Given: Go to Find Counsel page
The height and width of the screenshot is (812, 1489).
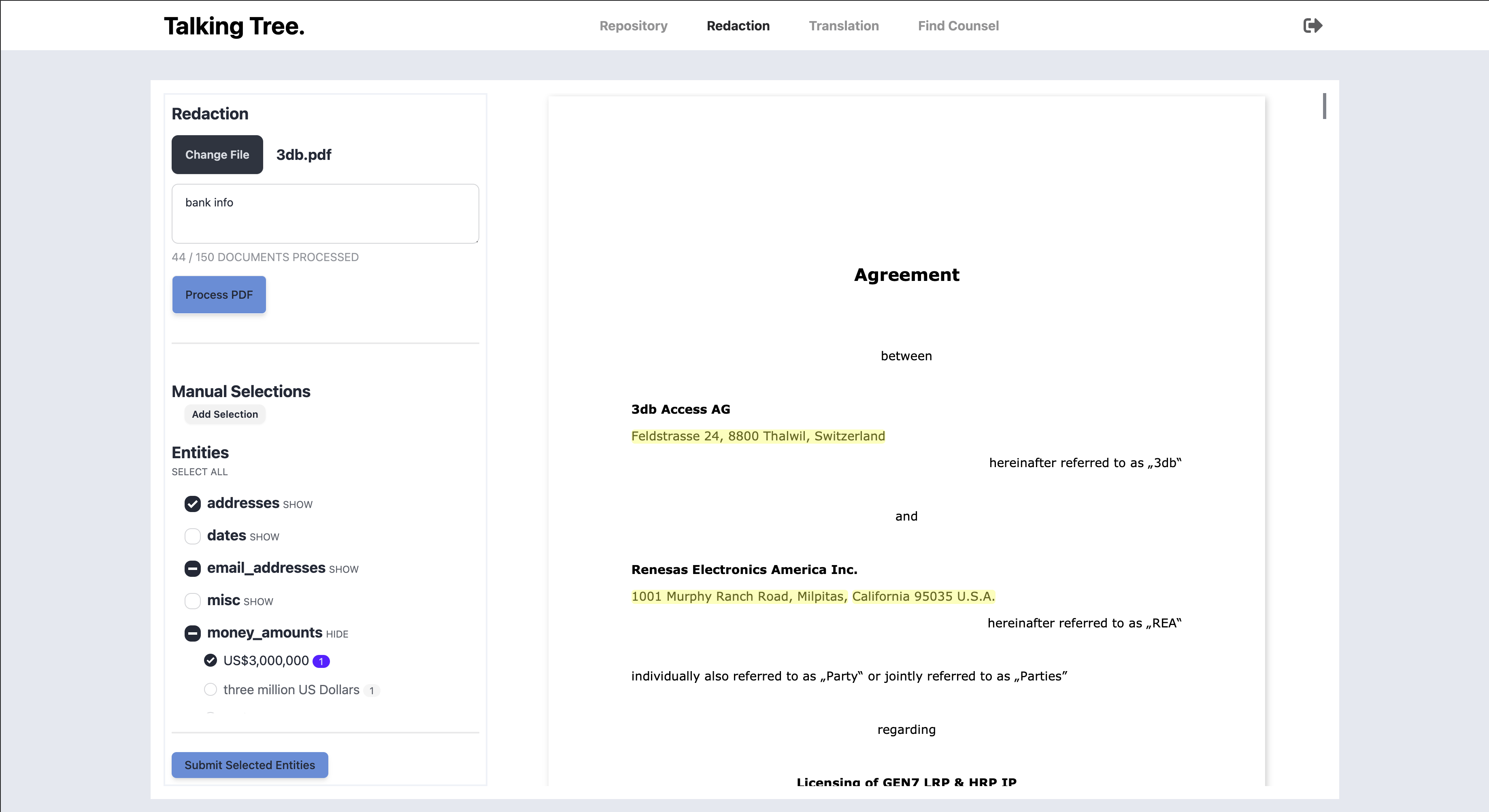Looking at the screenshot, I should 958,26.
